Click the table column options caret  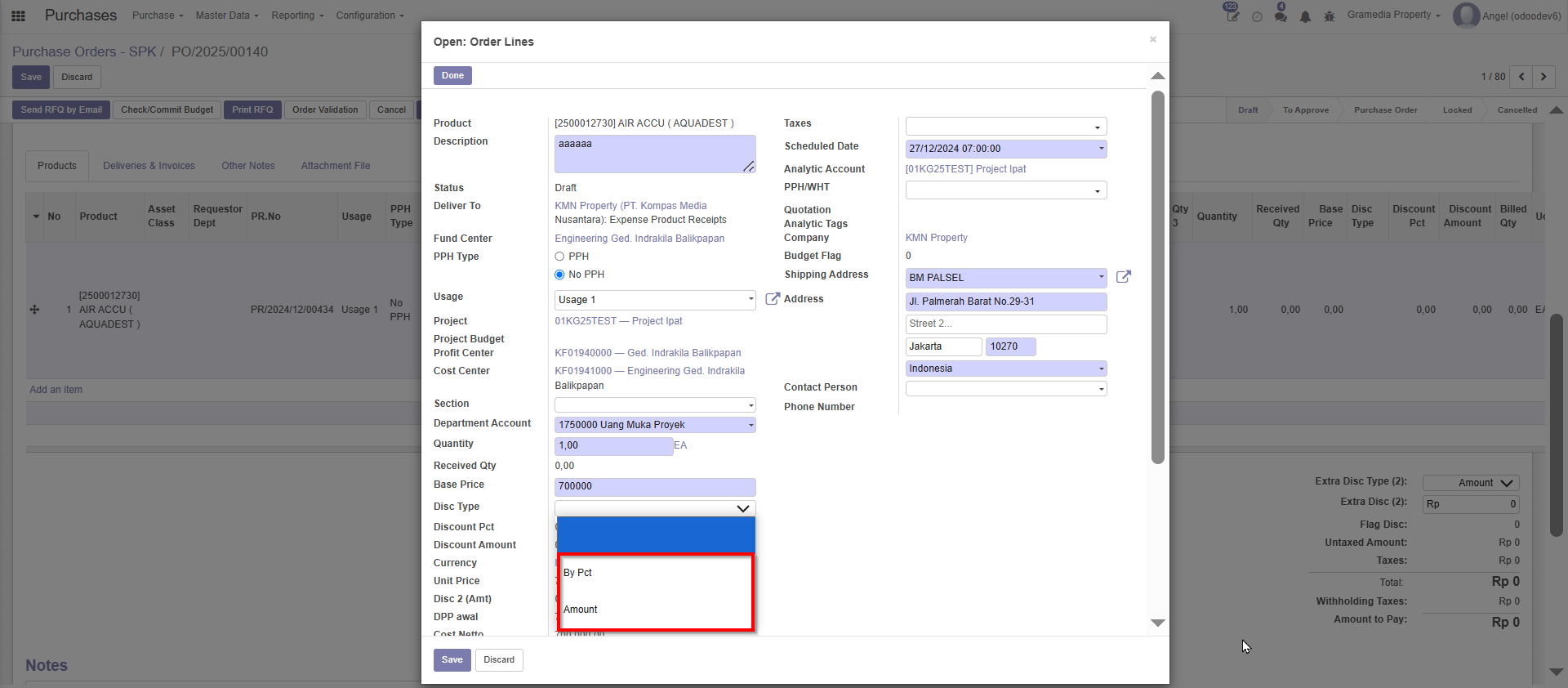pyautogui.click(x=36, y=217)
